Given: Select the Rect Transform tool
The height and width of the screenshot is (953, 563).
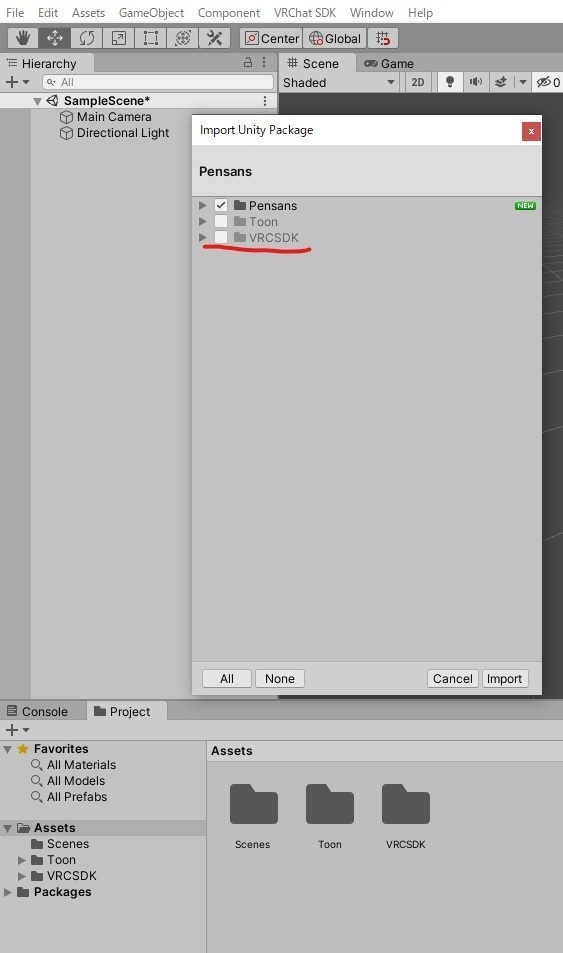Looking at the screenshot, I should (x=150, y=38).
